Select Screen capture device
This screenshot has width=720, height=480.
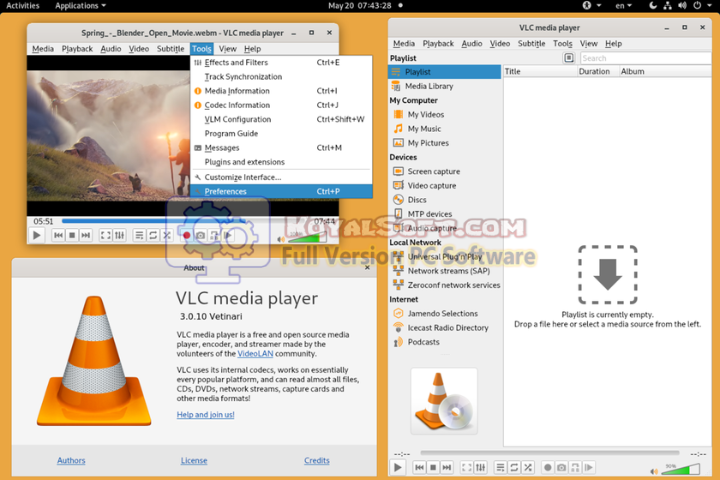tap(444, 172)
